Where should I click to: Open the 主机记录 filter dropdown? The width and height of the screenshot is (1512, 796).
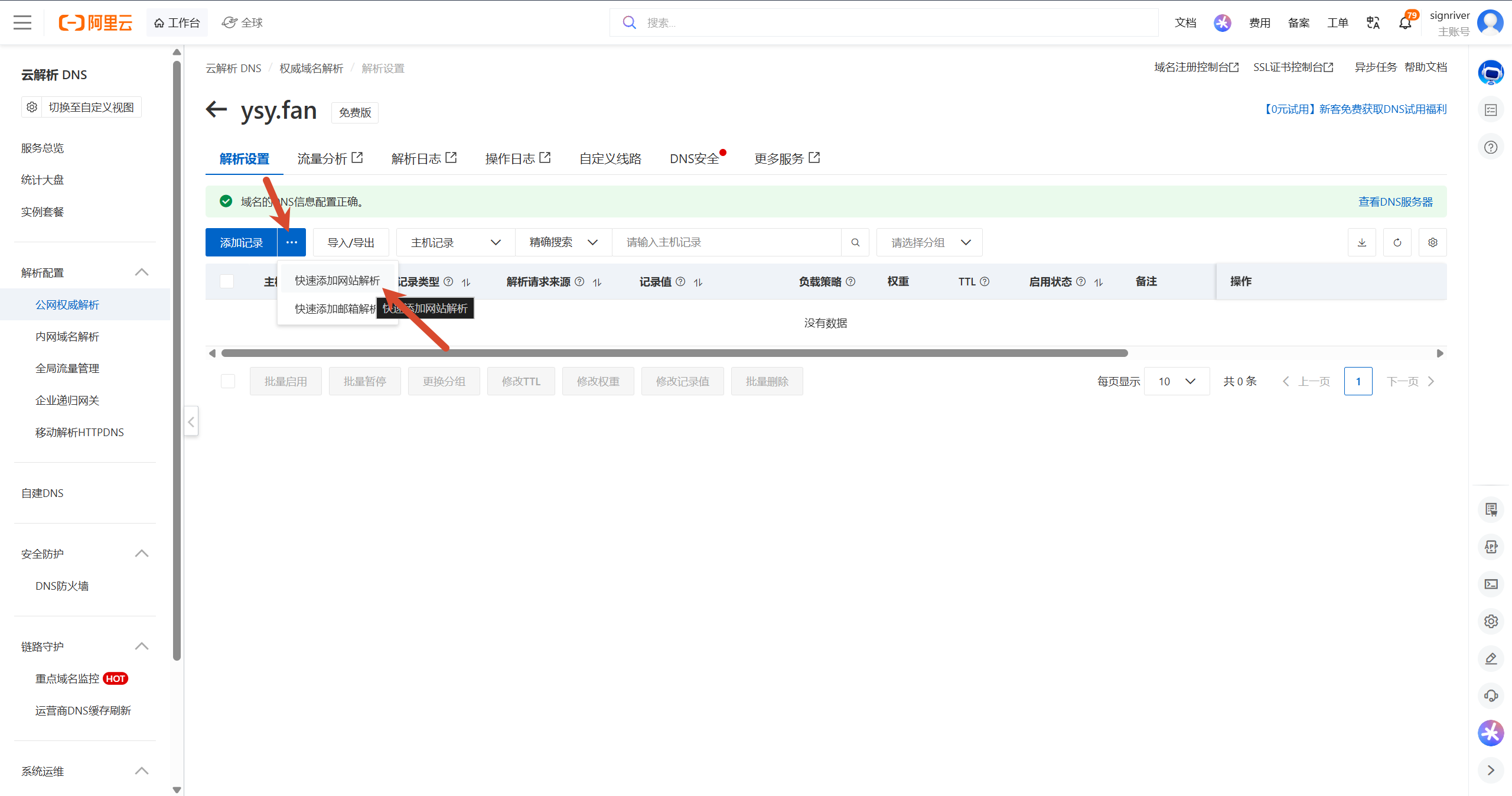point(455,242)
